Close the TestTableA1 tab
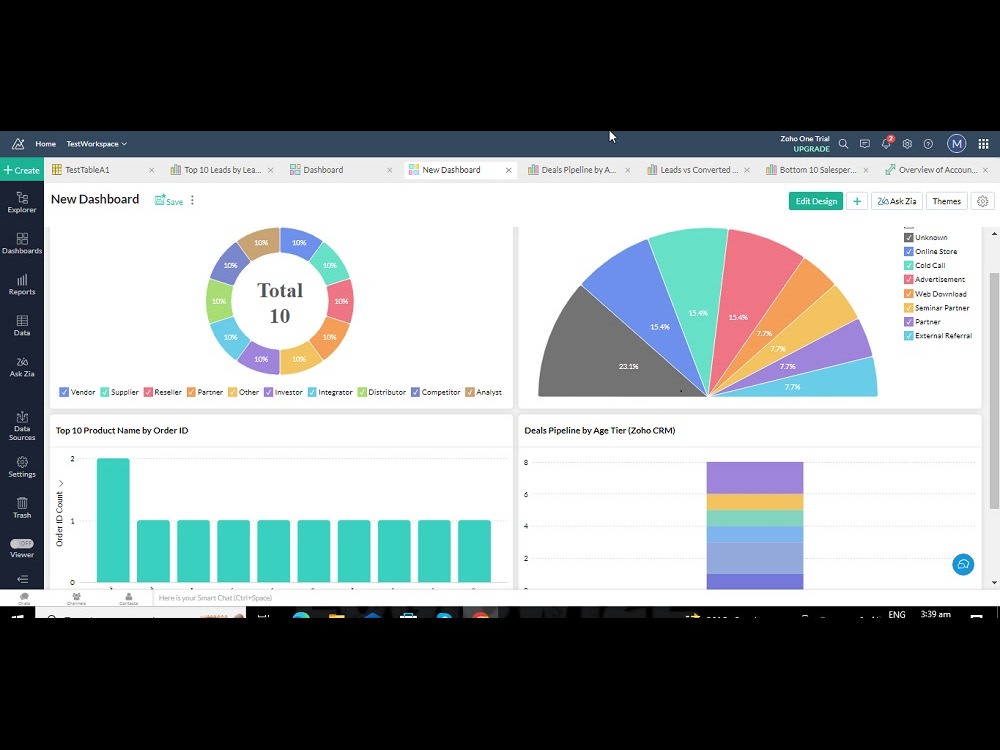The image size is (1000, 750). coord(151,170)
